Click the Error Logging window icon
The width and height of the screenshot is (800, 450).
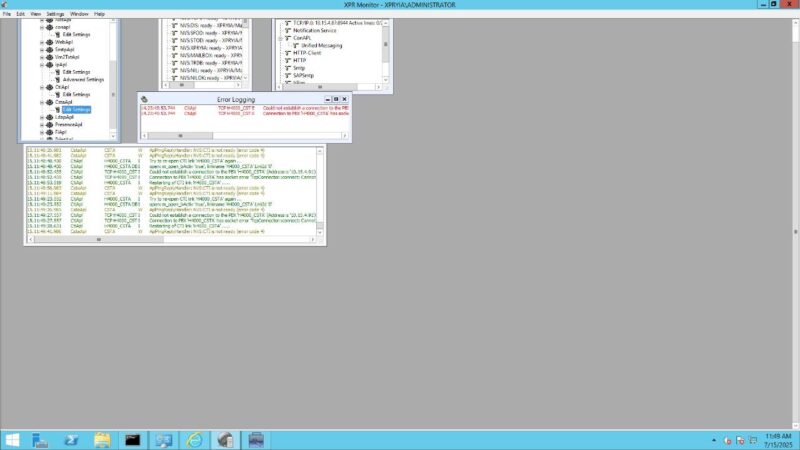pos(145,99)
